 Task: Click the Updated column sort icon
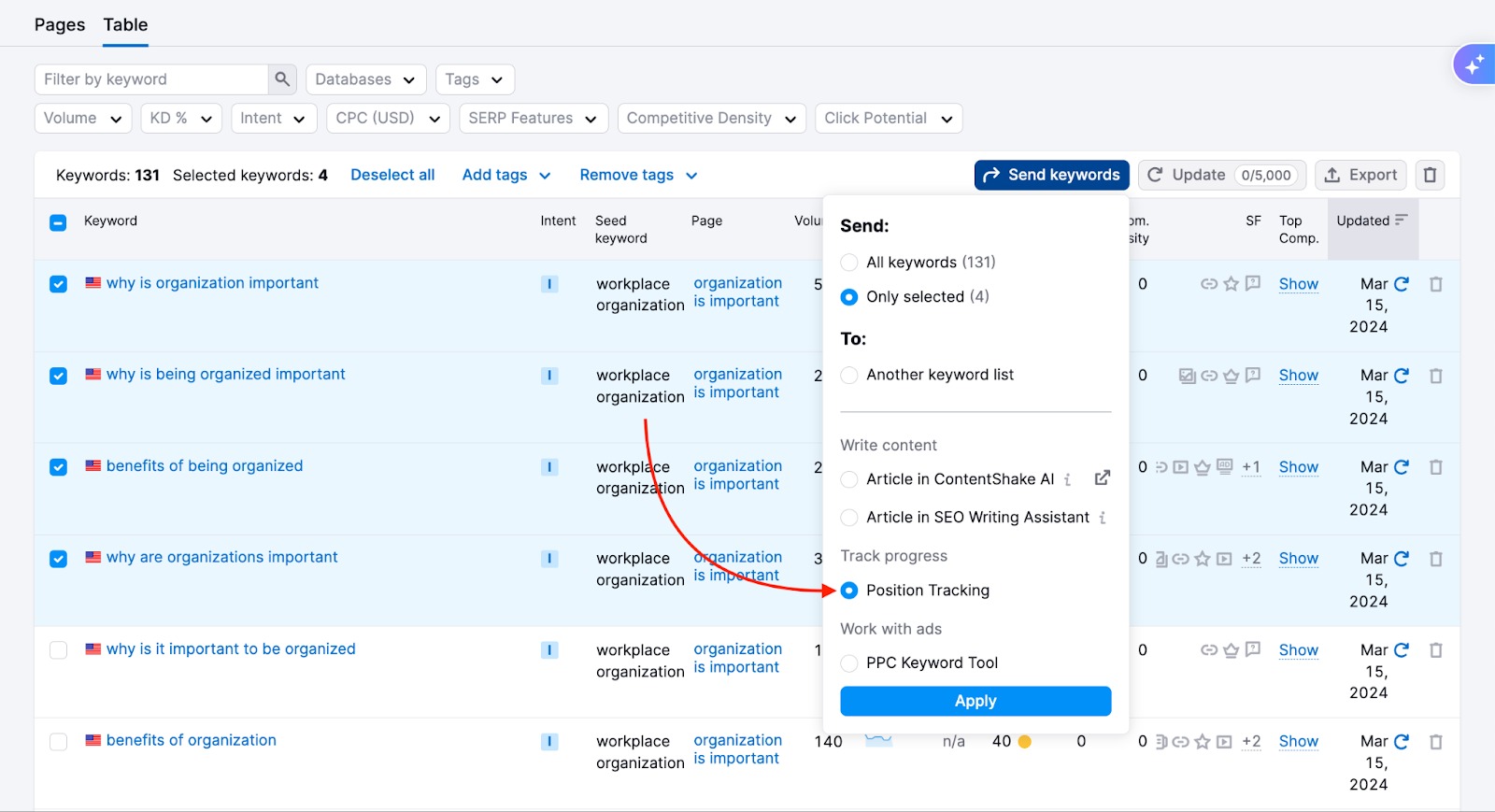pyautogui.click(x=1401, y=221)
